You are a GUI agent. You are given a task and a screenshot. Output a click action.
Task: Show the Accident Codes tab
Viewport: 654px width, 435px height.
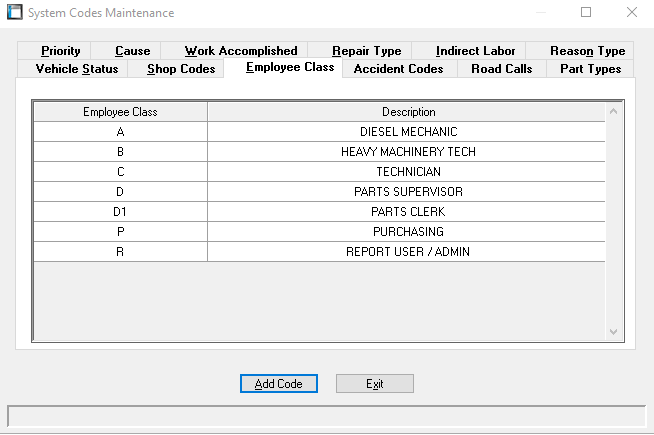(398, 69)
